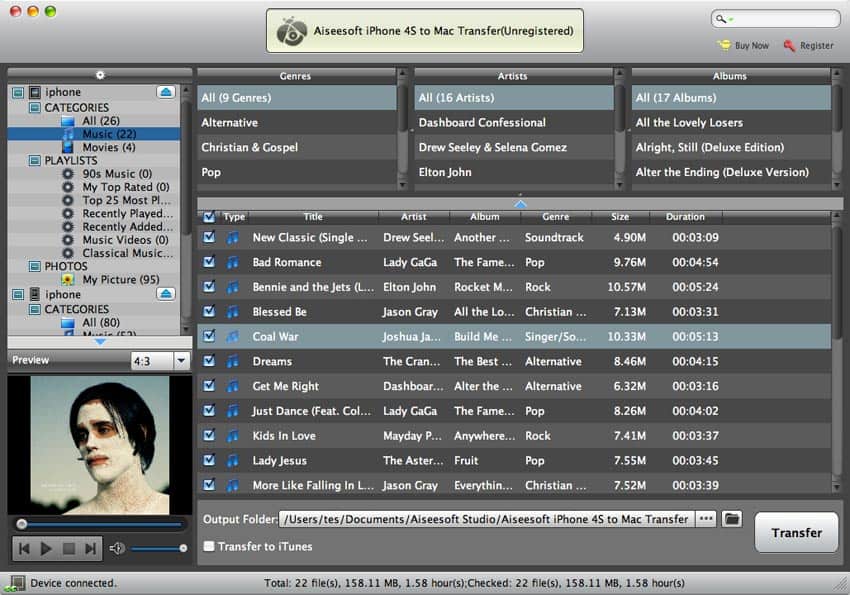Click the Aiseesoft app logo icon
The height and width of the screenshot is (595, 850).
pyautogui.click(x=292, y=31)
